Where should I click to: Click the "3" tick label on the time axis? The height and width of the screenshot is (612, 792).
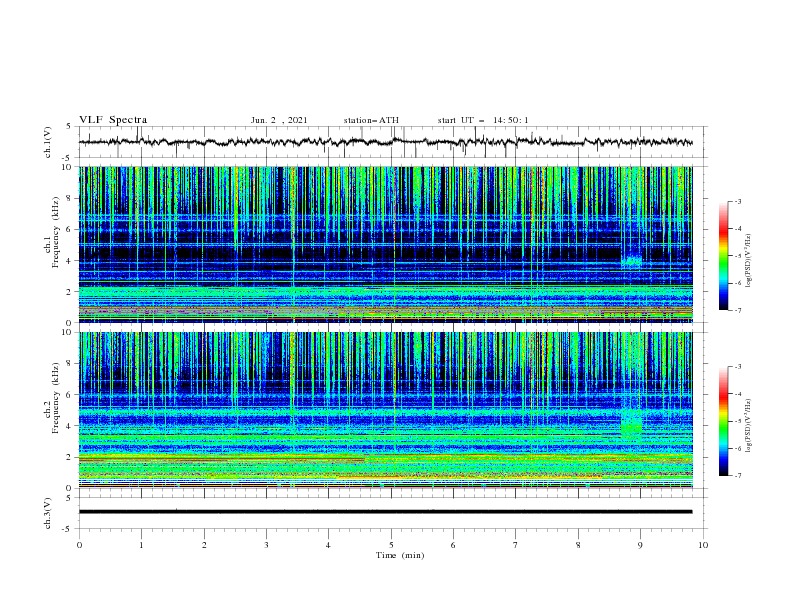tap(266, 545)
